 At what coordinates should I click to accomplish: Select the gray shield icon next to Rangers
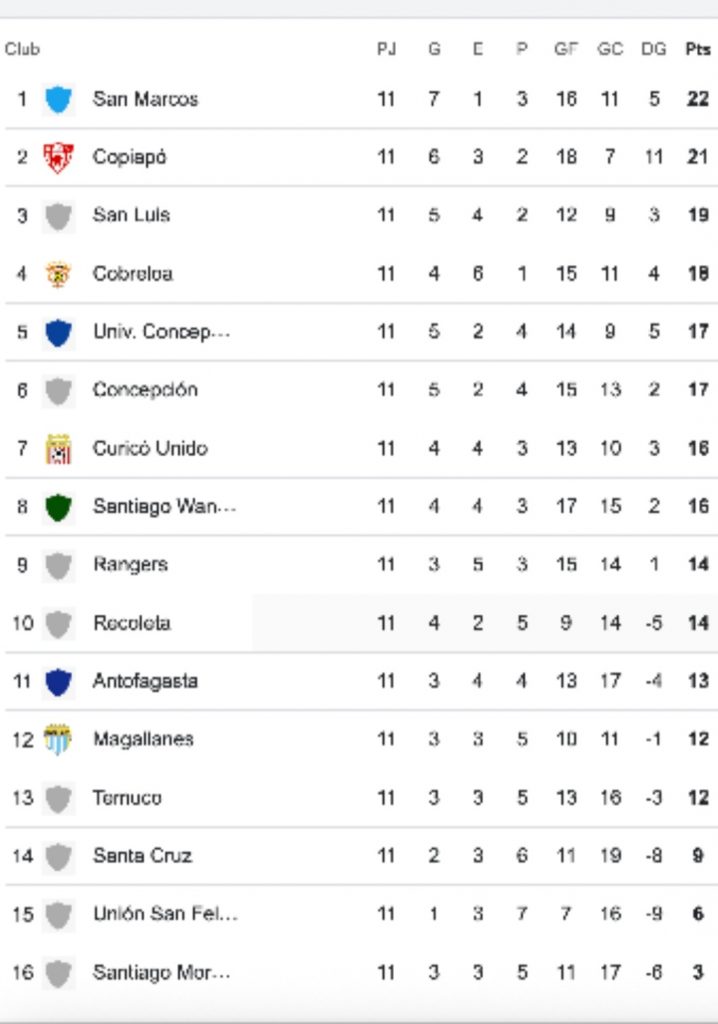[x=58, y=566]
